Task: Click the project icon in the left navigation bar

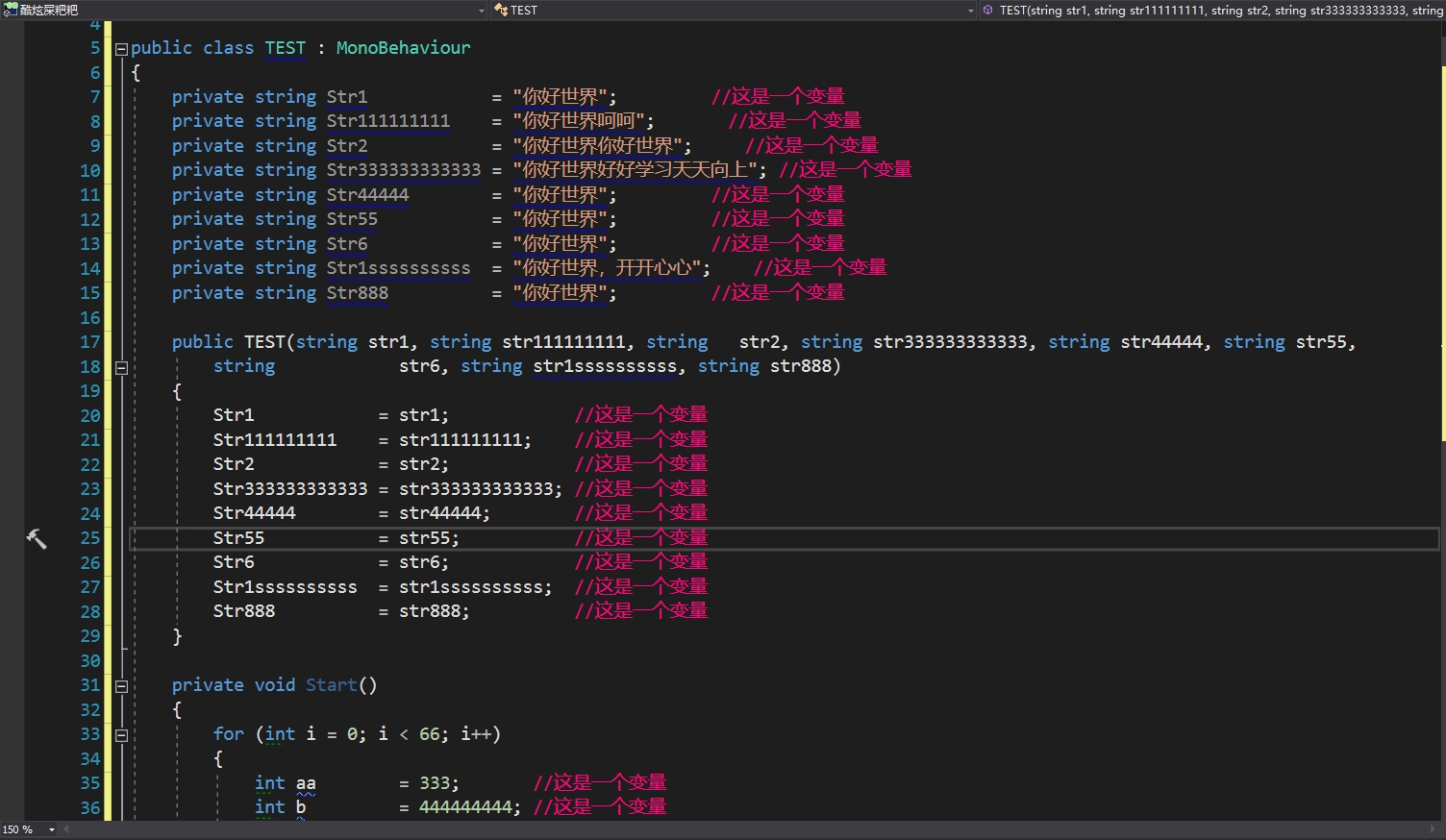Action: (x=11, y=10)
